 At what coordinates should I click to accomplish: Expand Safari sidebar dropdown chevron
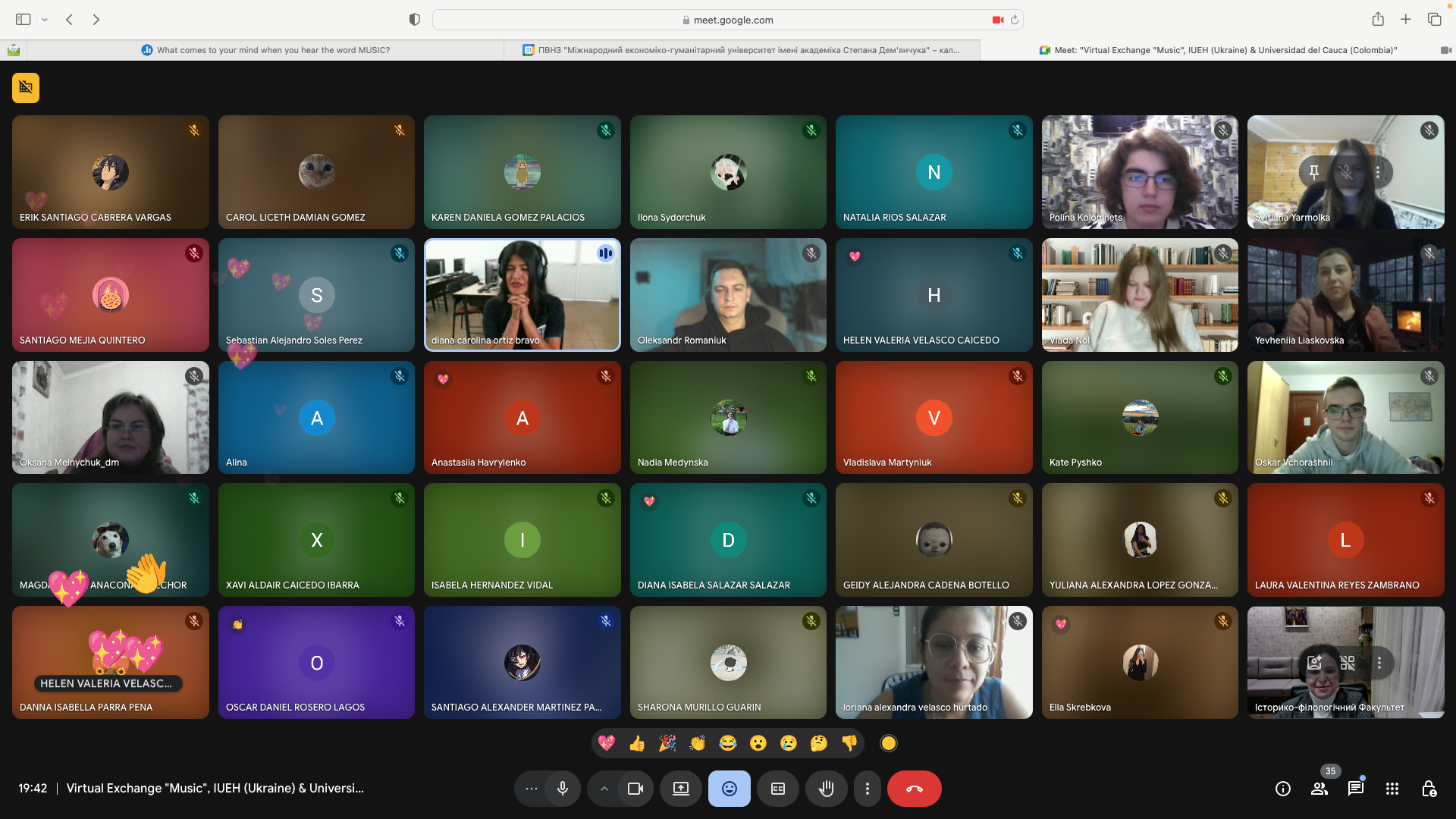45,20
